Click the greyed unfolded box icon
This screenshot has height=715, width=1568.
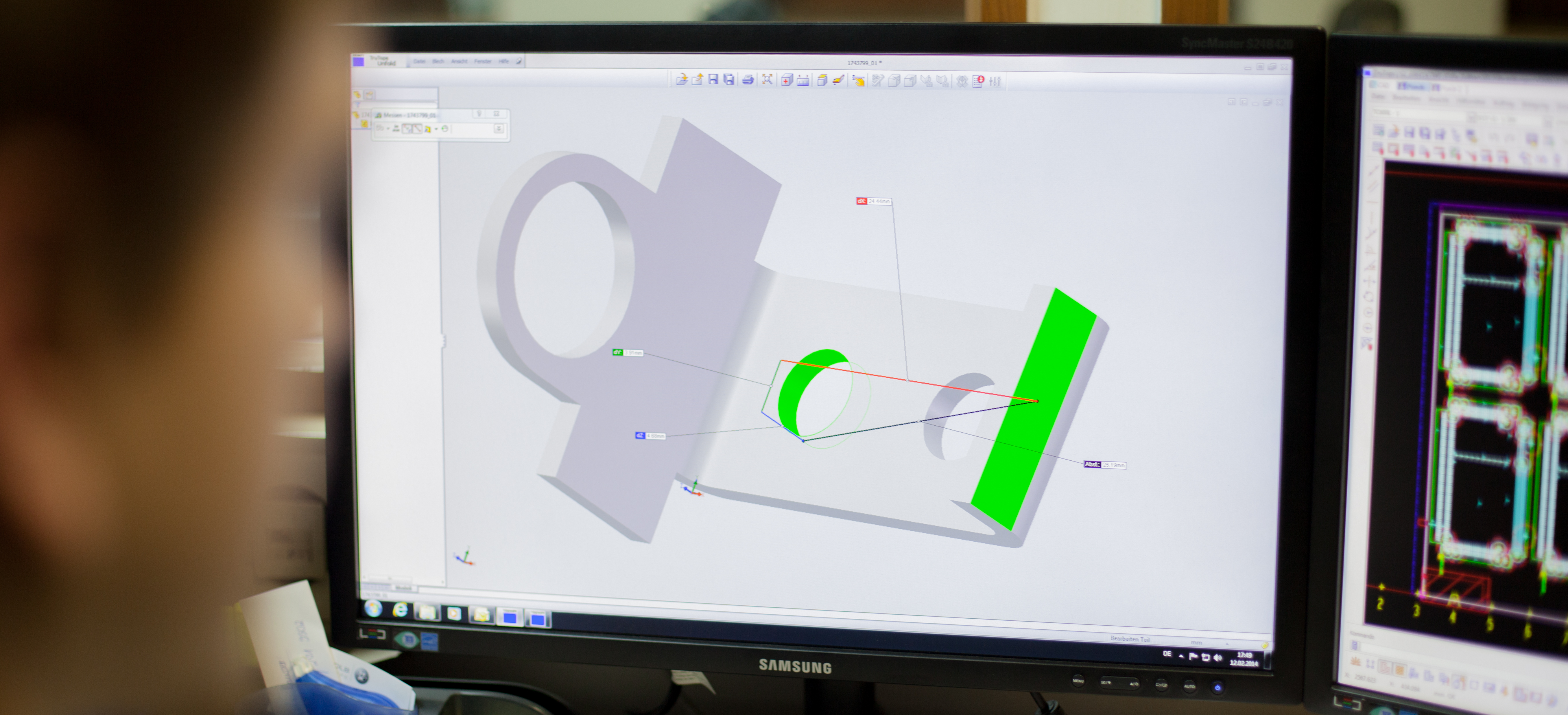pyautogui.click(x=962, y=81)
